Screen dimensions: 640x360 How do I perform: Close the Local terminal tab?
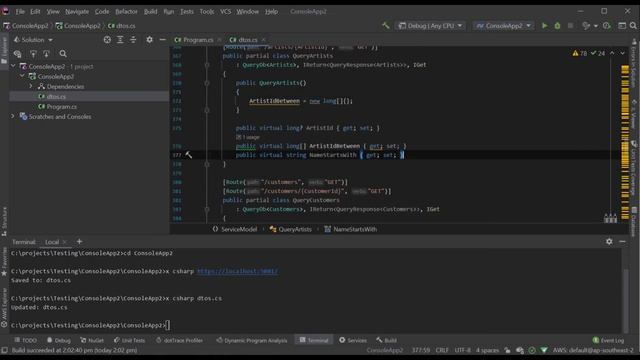point(64,242)
